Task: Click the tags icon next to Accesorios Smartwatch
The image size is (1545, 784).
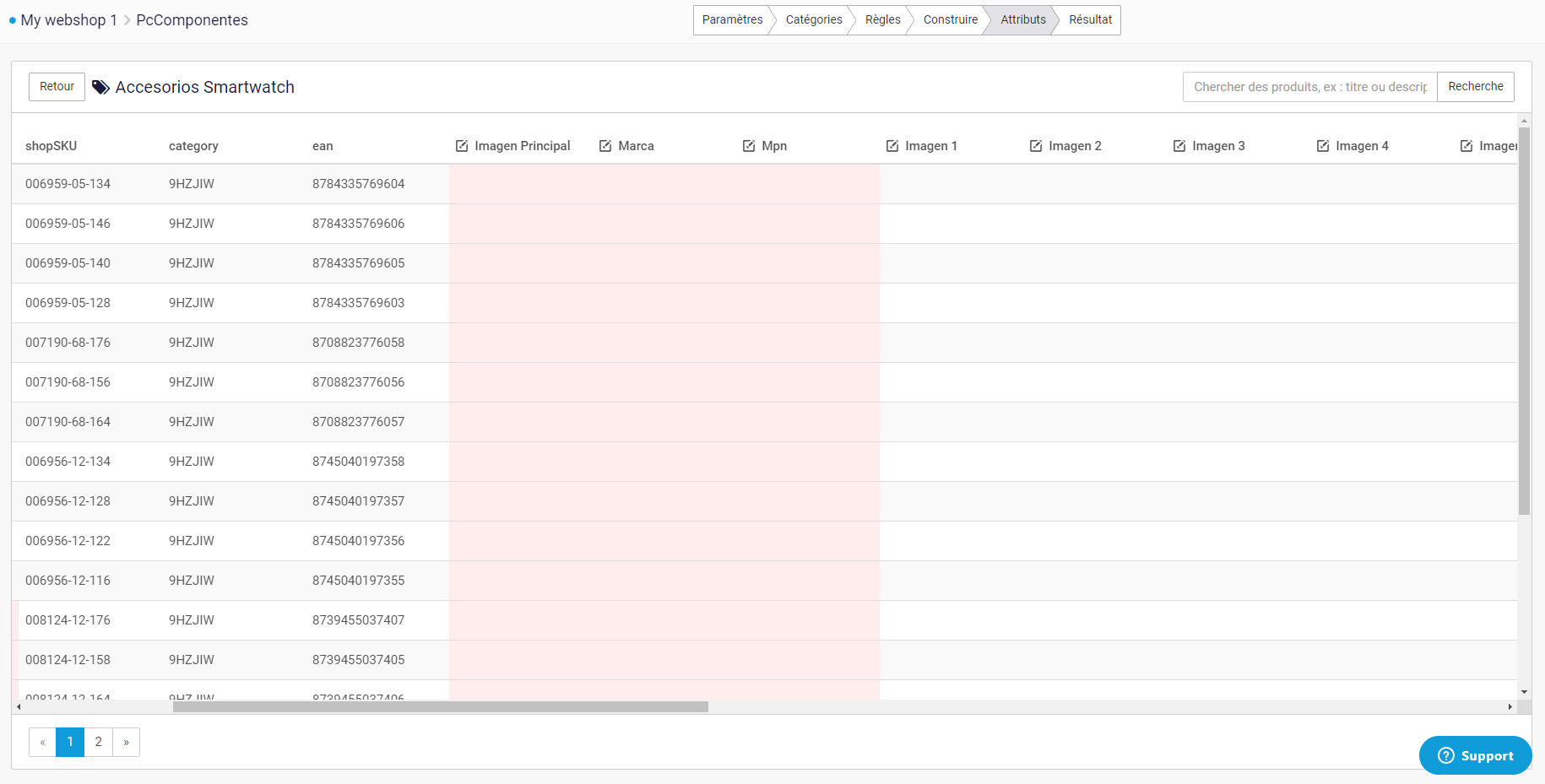Action: [100, 87]
